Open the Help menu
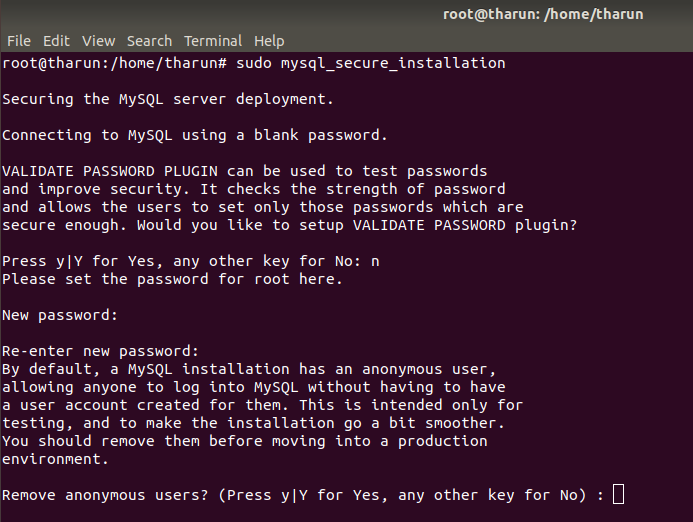 coord(269,41)
